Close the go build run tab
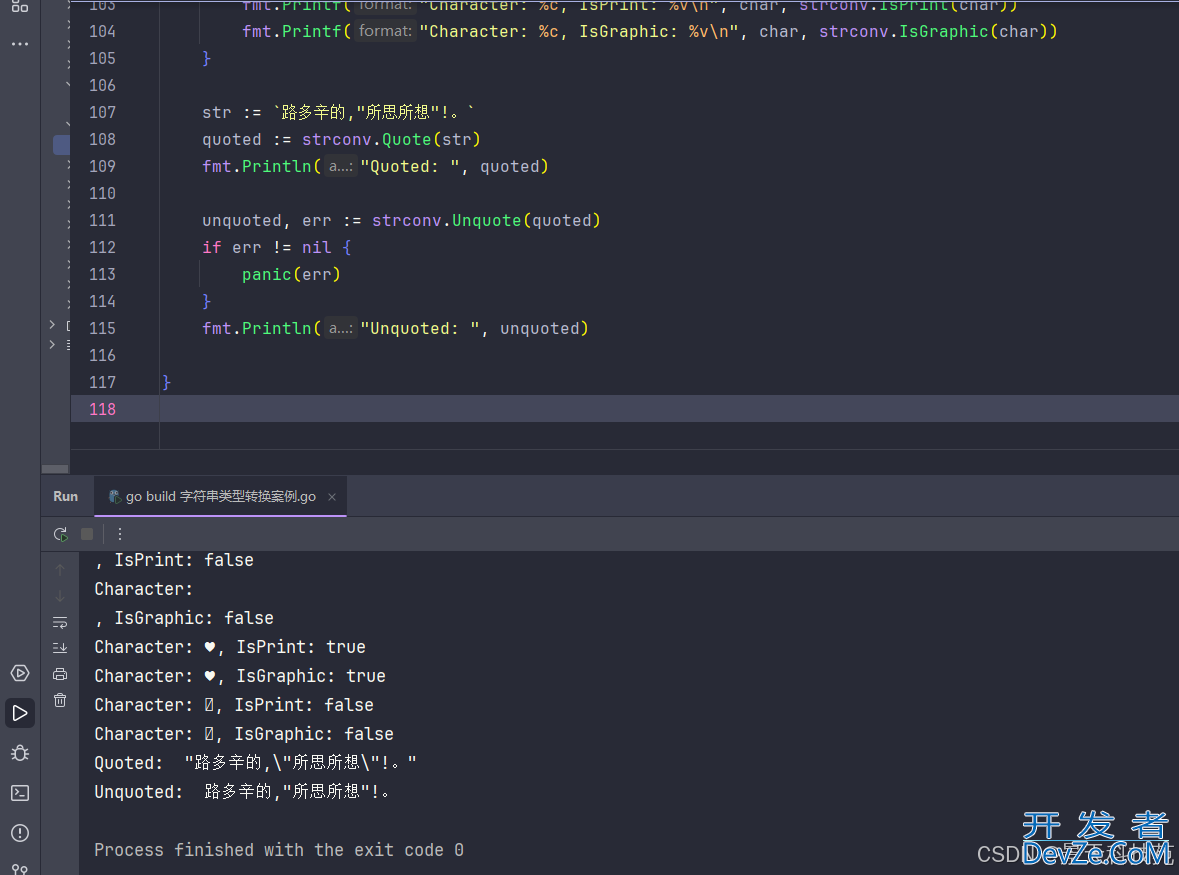 point(332,497)
